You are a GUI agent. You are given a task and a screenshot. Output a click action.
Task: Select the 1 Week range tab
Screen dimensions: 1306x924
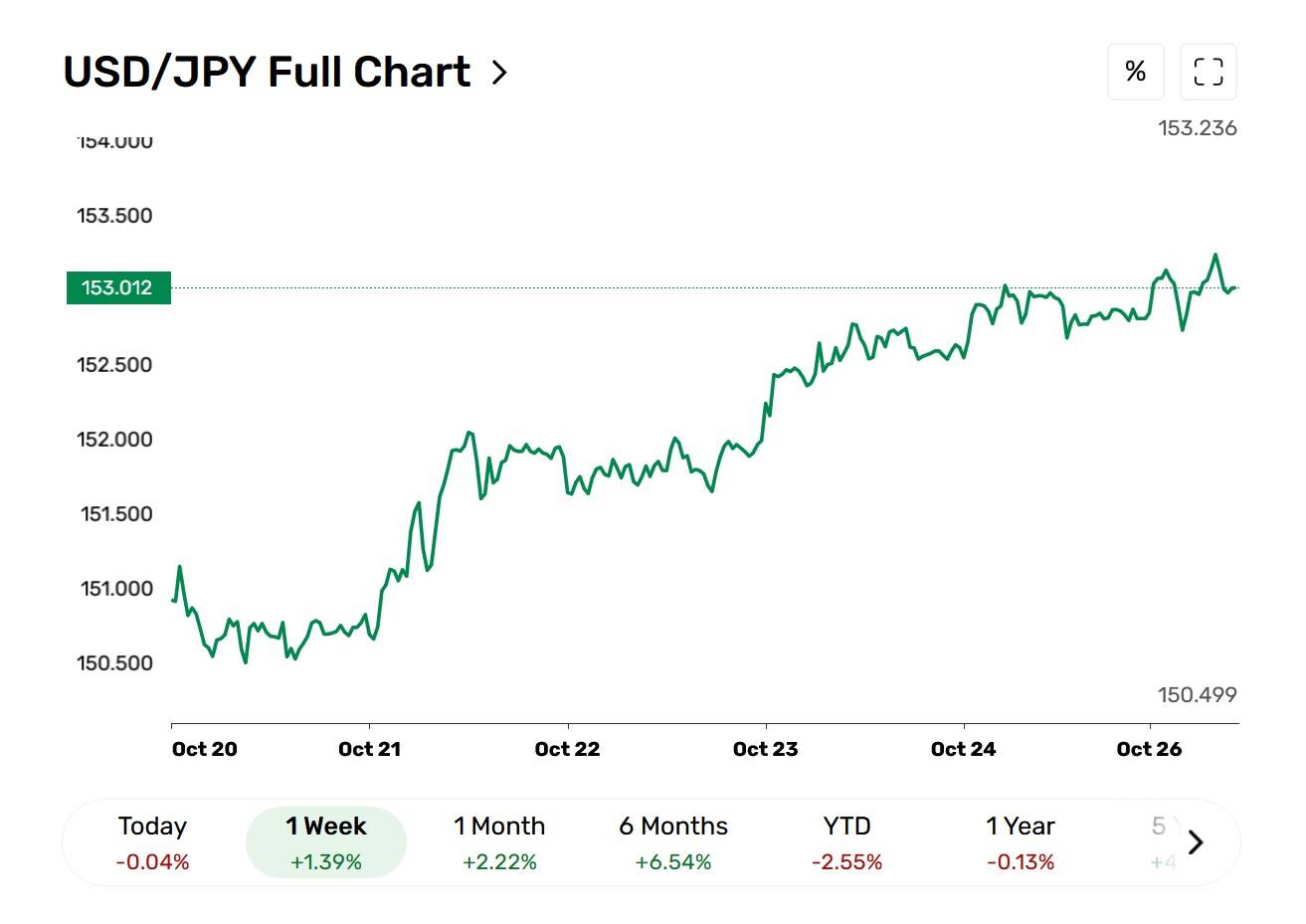[326, 842]
